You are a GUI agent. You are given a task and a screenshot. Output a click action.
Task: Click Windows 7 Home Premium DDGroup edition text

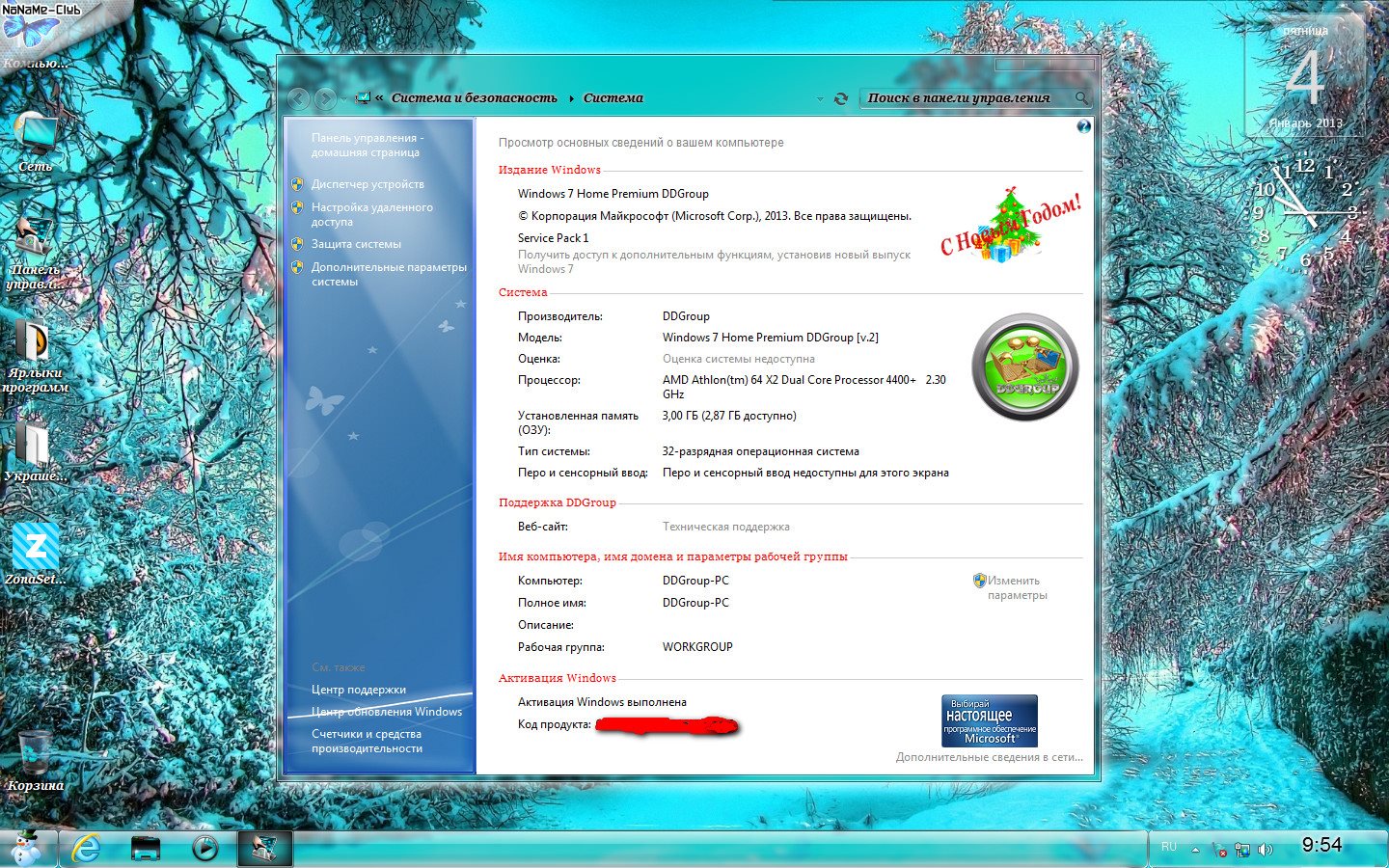613,194
